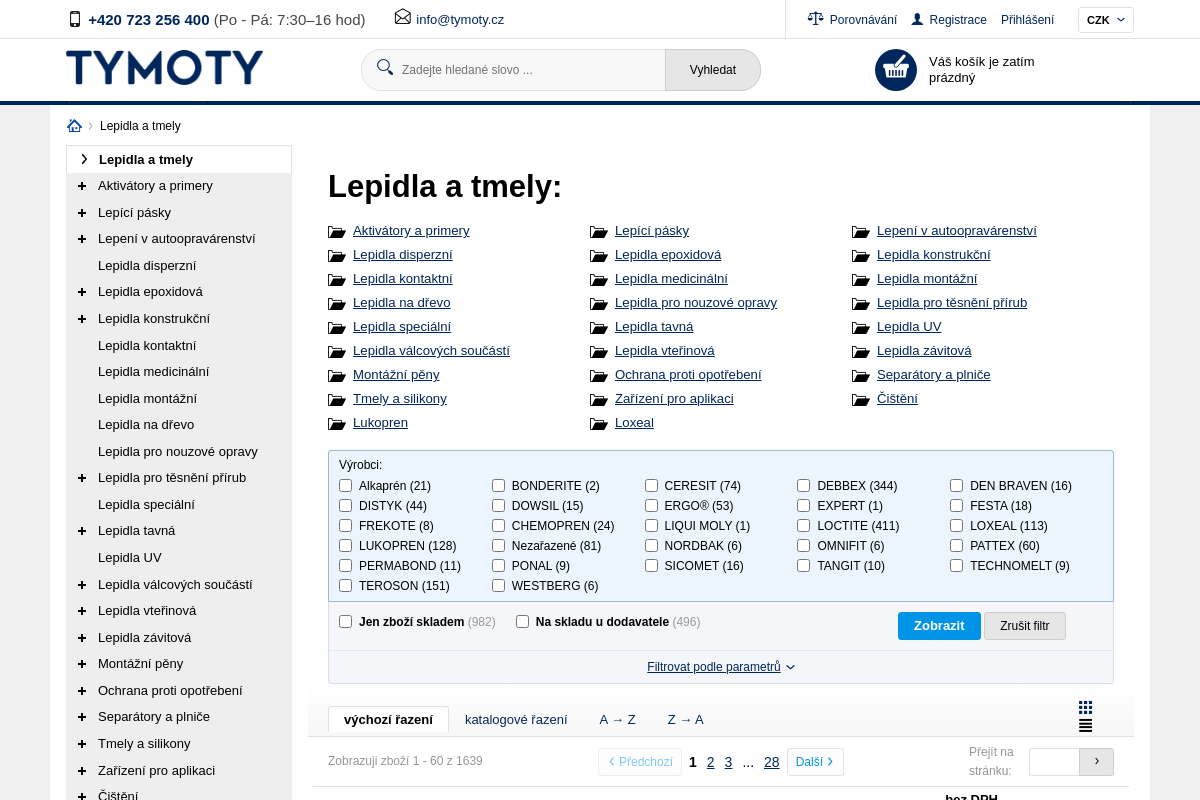Click folder icon beside Lepení v autoopravárenství link

(860, 232)
